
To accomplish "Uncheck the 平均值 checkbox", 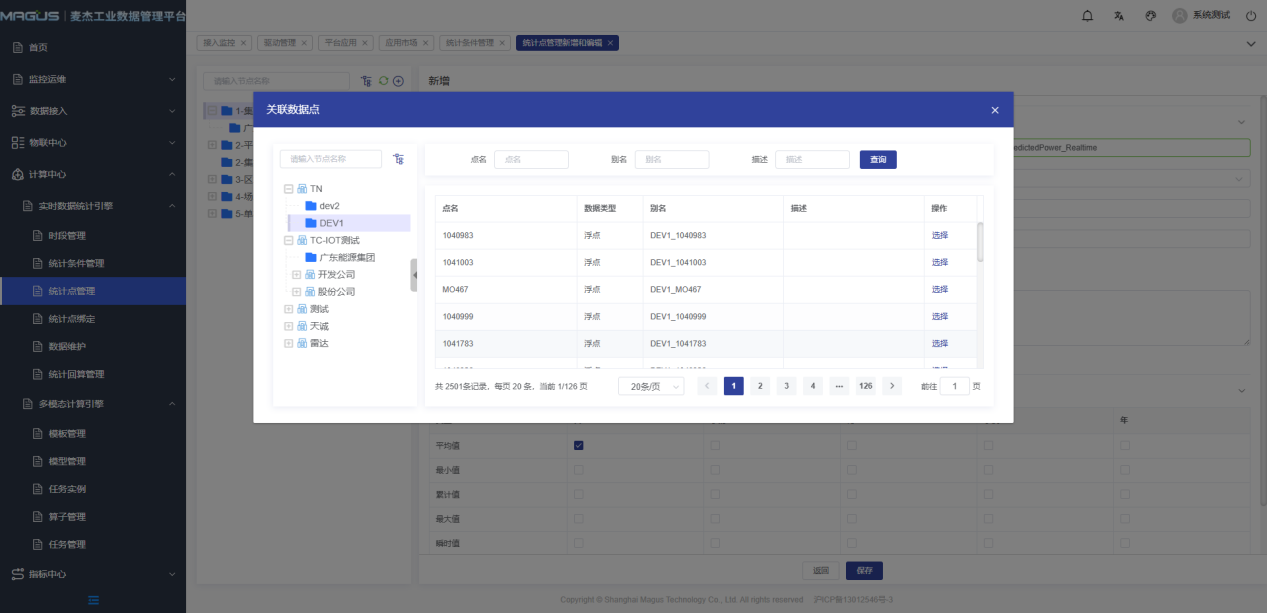I will 578,445.
